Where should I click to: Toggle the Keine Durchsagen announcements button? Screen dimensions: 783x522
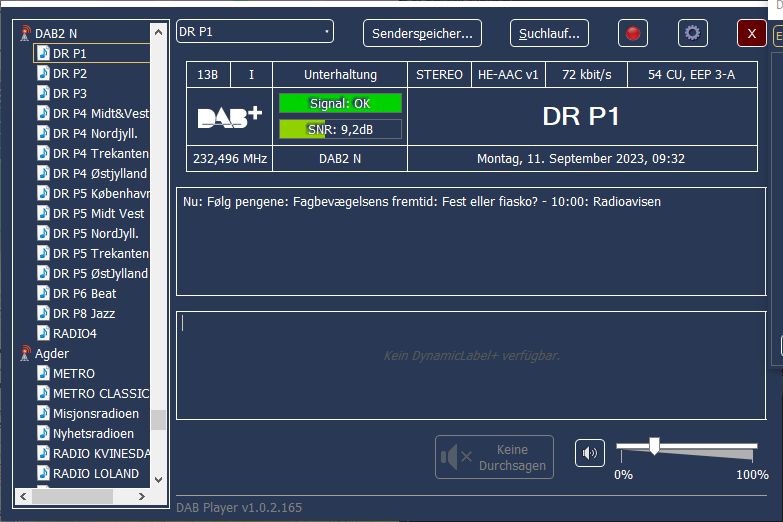(x=494, y=457)
